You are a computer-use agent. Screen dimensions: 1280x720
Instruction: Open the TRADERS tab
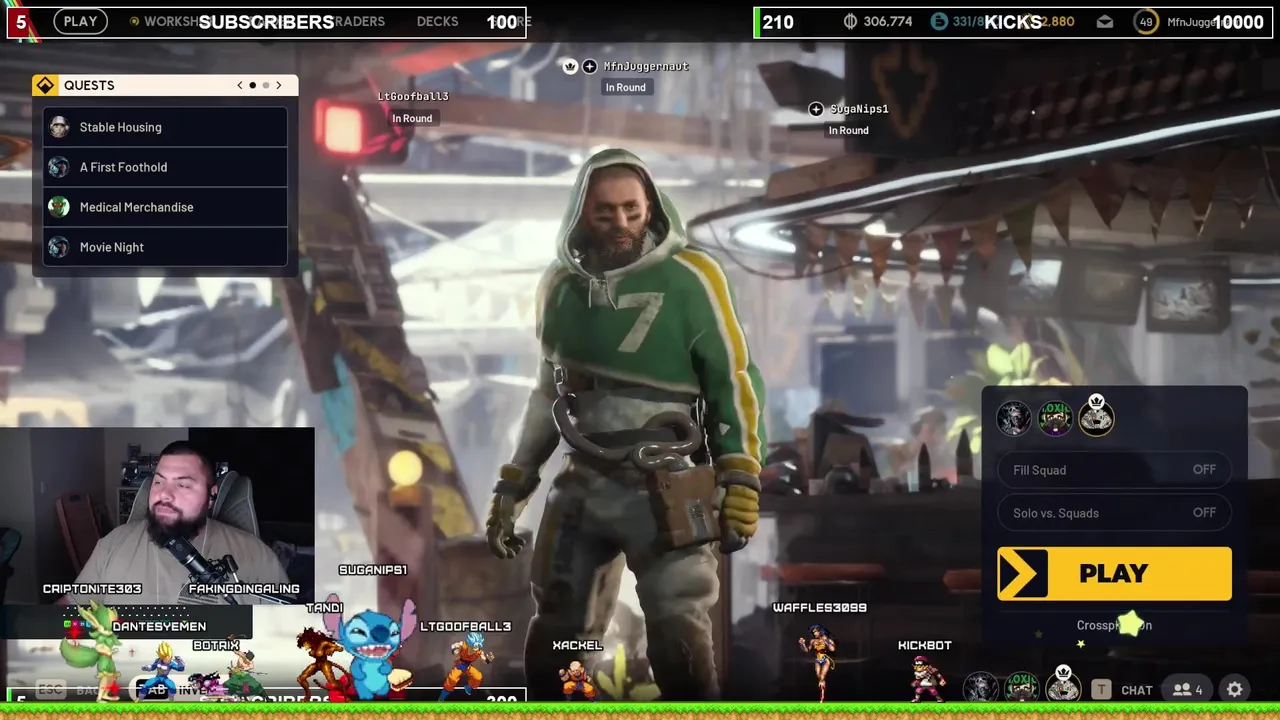point(357,21)
